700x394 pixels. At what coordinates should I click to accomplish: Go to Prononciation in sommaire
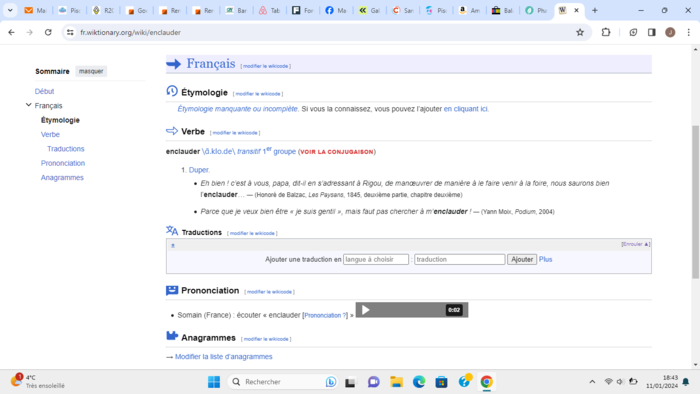pos(63,163)
